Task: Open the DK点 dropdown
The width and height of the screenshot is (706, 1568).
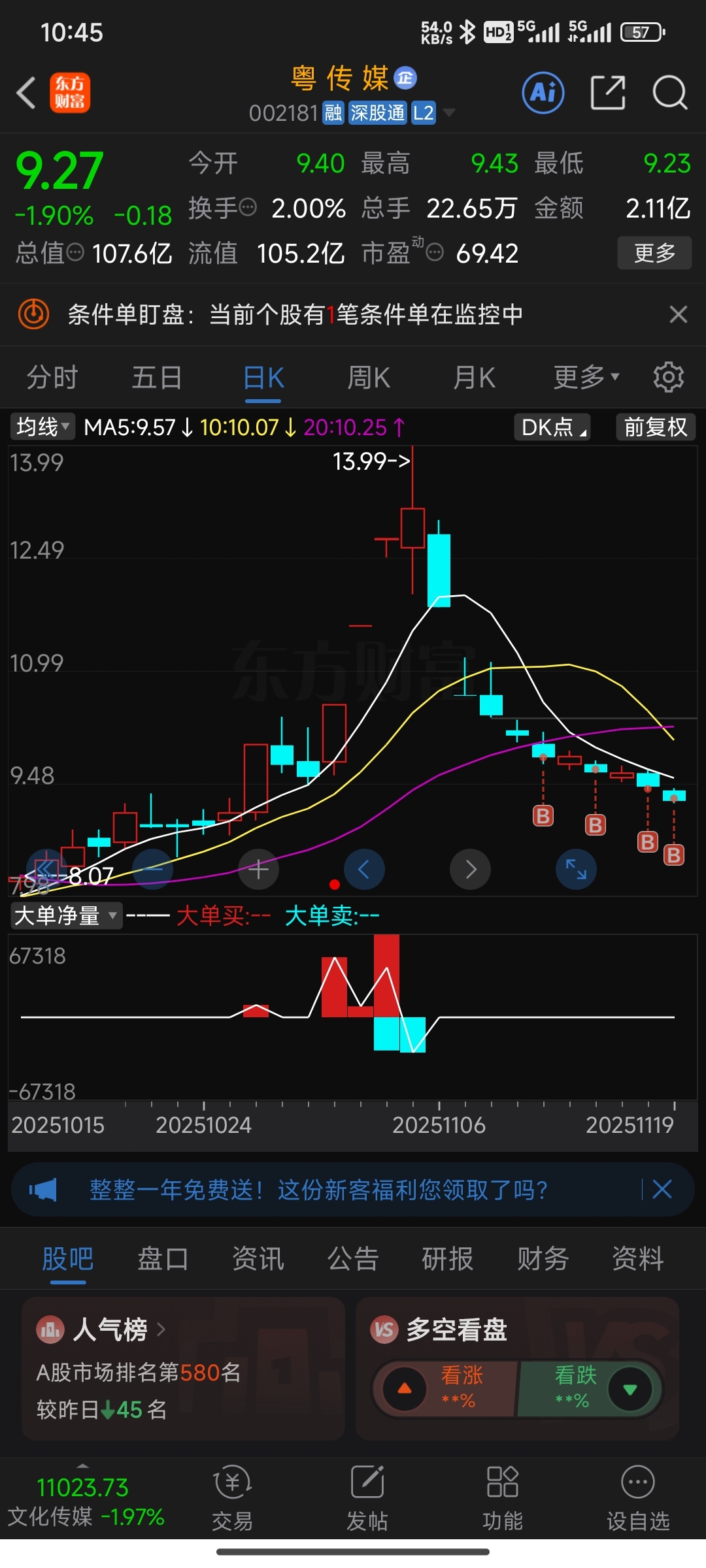Action: pos(552,427)
